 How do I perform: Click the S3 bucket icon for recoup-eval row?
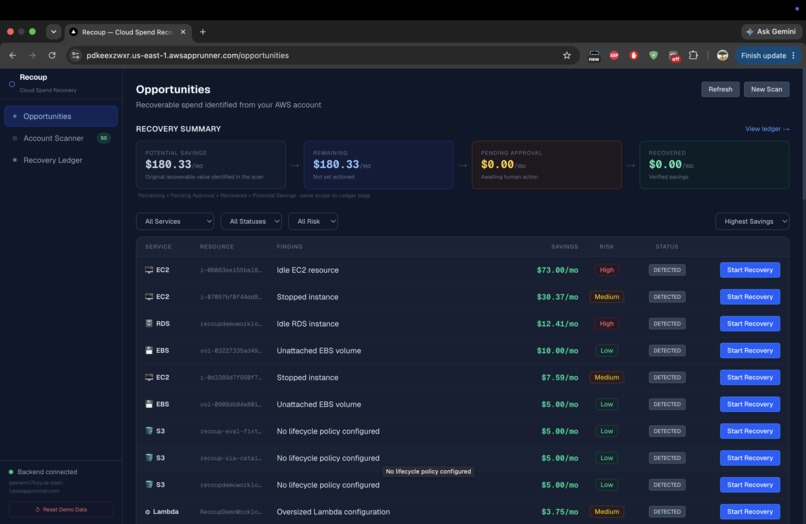(149, 431)
